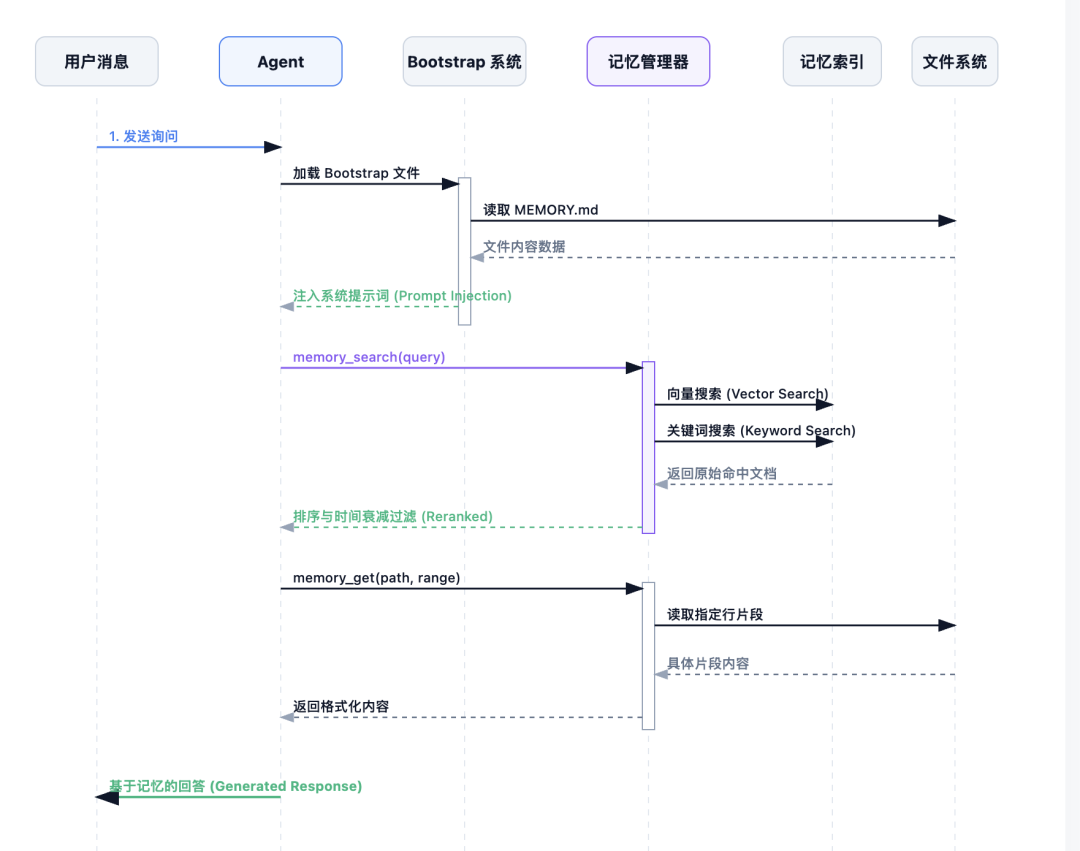The image size is (1080, 851).
Task: Select the 用户消息 actor box
Action: (96, 61)
